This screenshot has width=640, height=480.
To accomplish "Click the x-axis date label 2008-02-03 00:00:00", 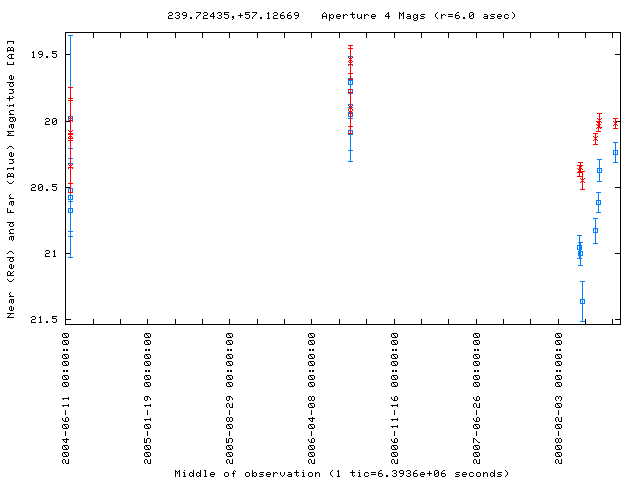I will (x=558, y=399).
